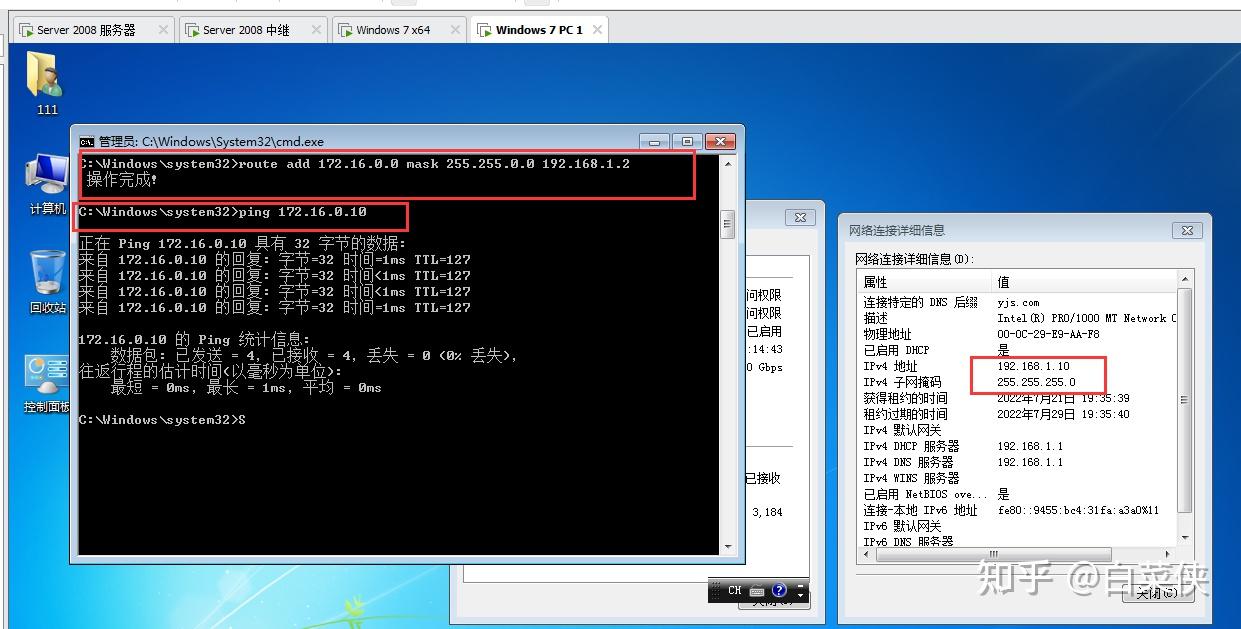Switch to Windows 7 x64 tab
The image size is (1241, 629).
[393, 30]
